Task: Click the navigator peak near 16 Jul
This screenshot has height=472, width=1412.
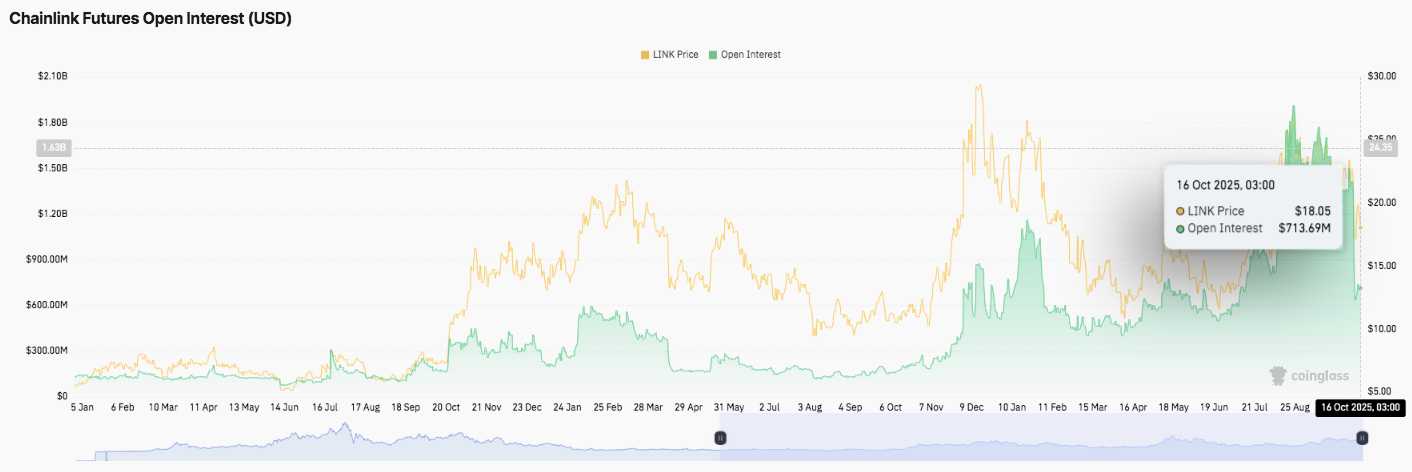Action: 346,430
